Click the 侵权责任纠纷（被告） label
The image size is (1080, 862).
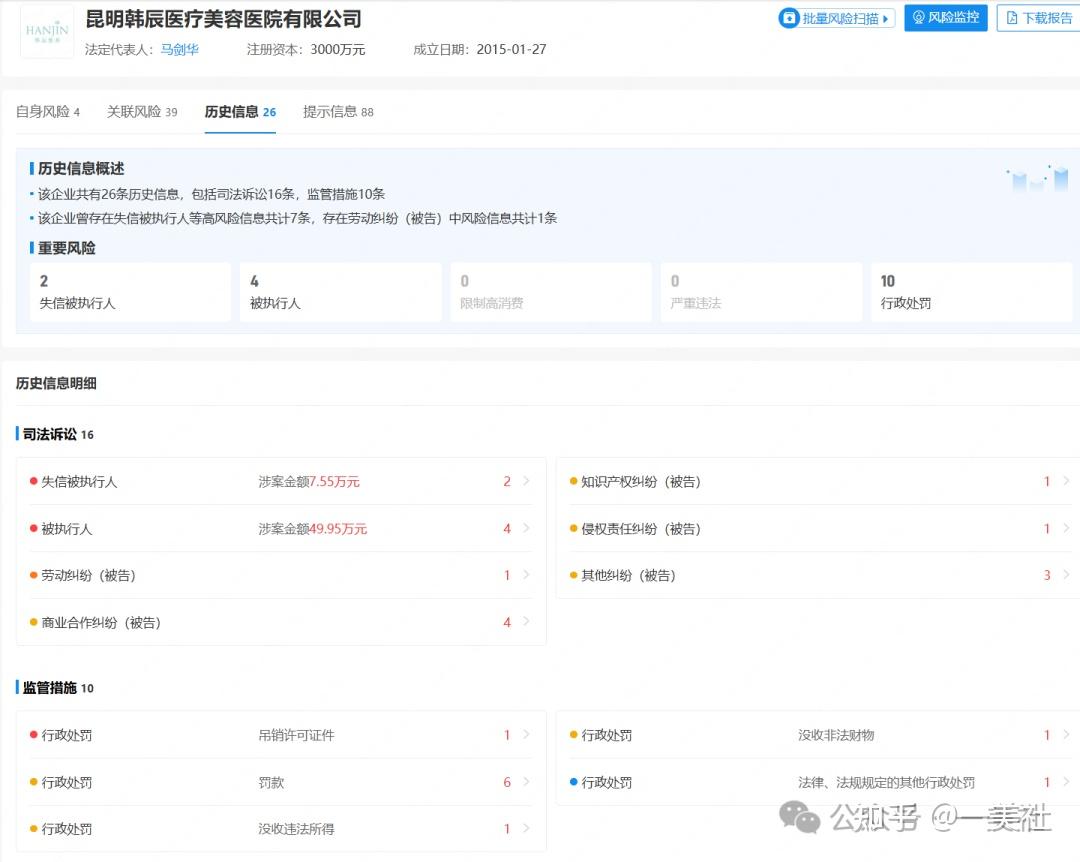click(641, 529)
